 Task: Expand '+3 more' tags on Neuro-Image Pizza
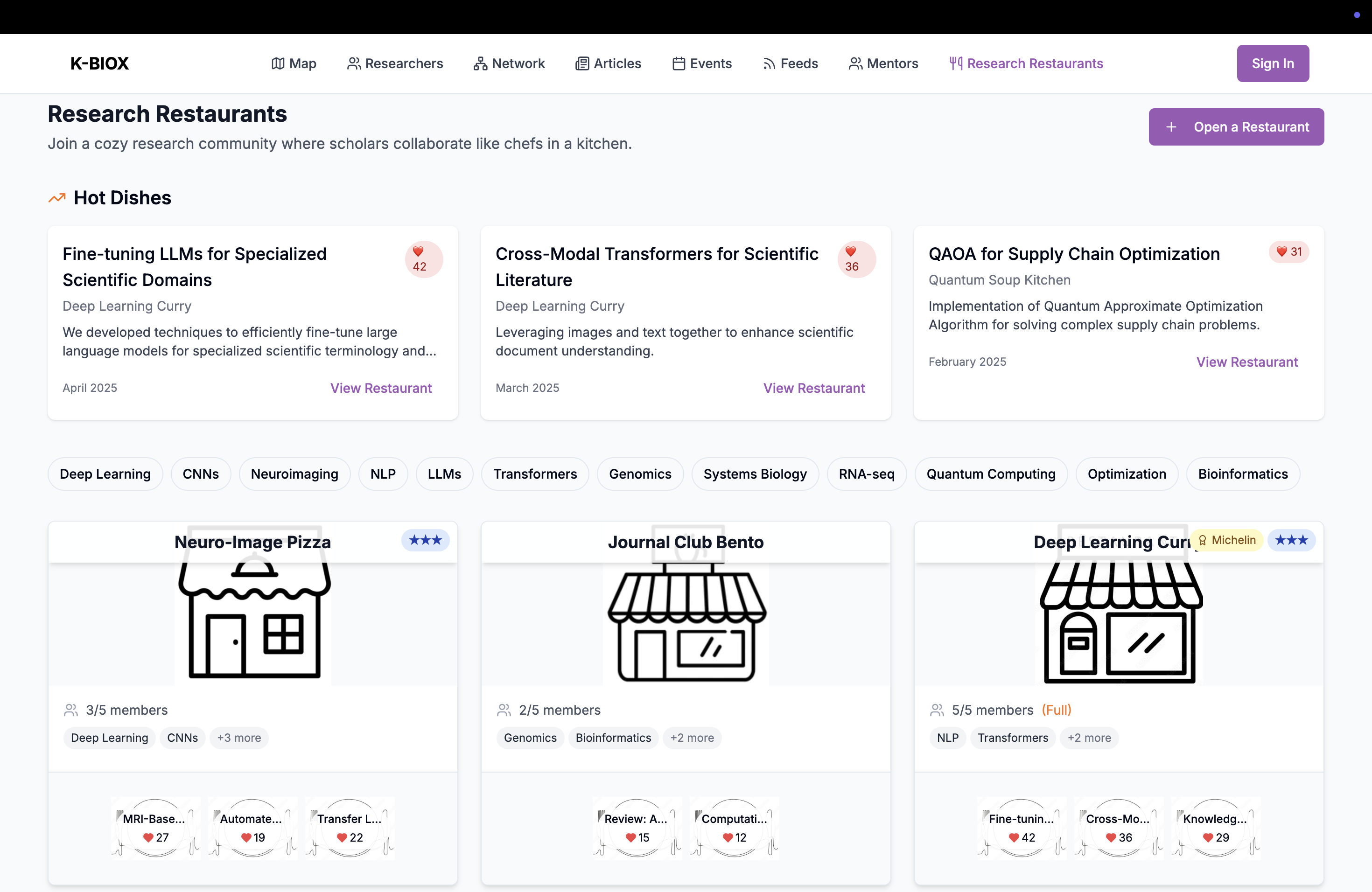238,738
